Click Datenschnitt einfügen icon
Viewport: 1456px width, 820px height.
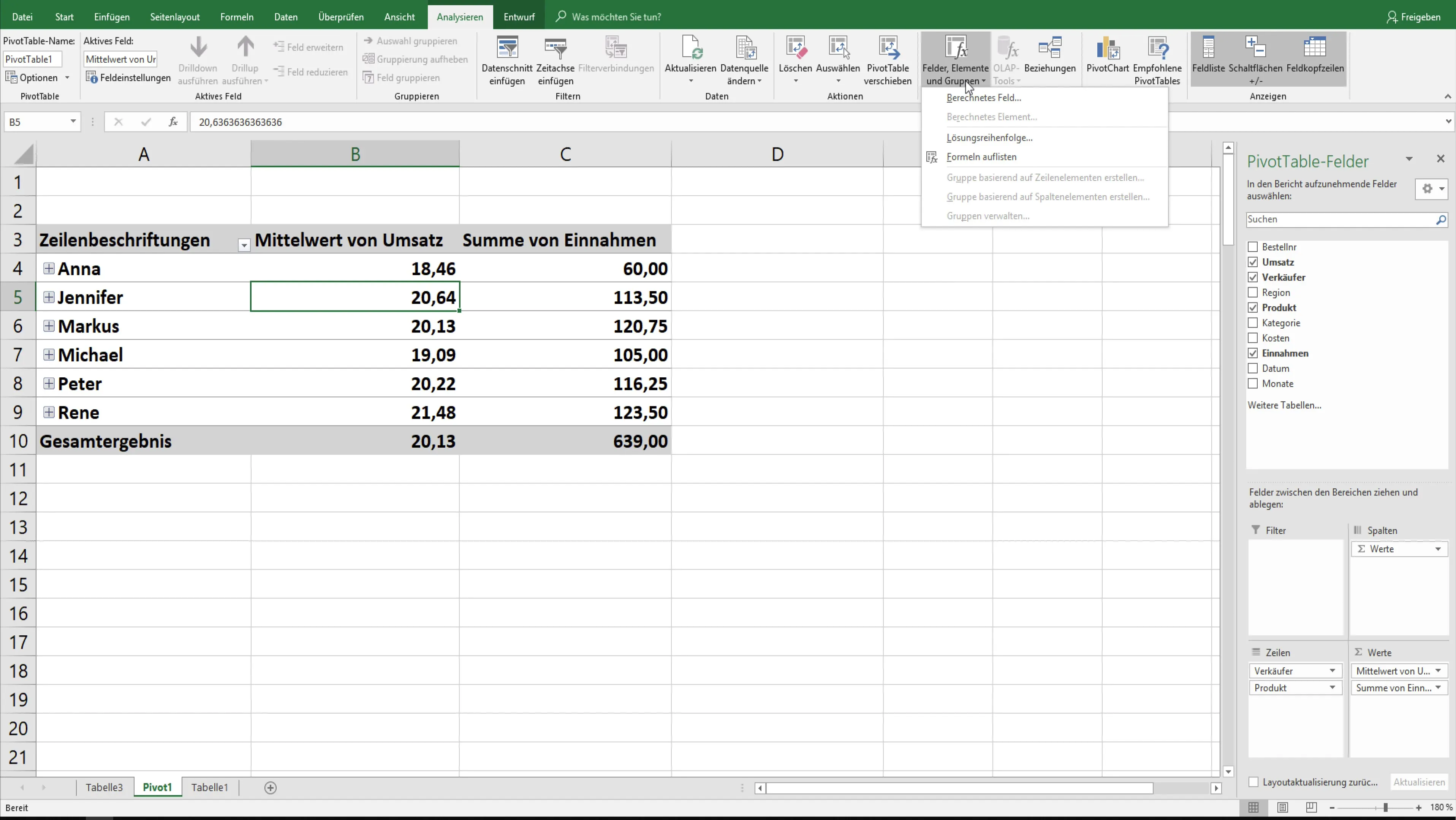click(x=507, y=47)
